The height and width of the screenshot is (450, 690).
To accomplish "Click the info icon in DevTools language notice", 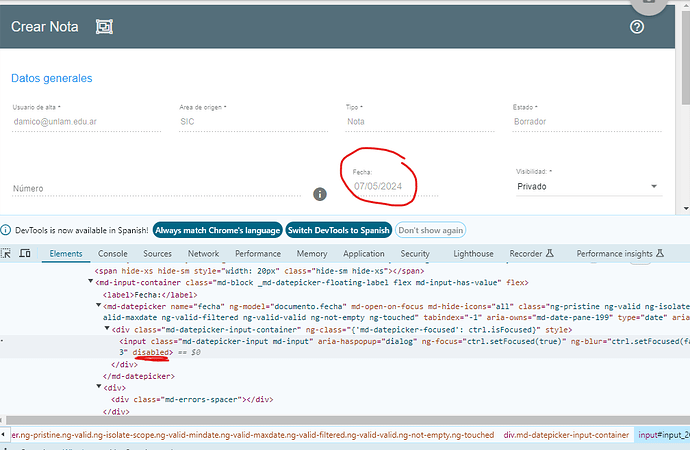I will coord(6,230).
